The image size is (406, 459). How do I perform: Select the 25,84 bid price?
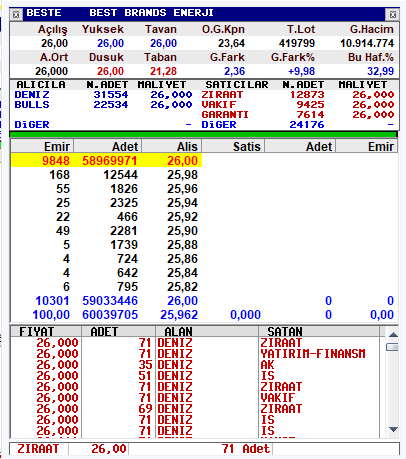pyautogui.click(x=182, y=273)
